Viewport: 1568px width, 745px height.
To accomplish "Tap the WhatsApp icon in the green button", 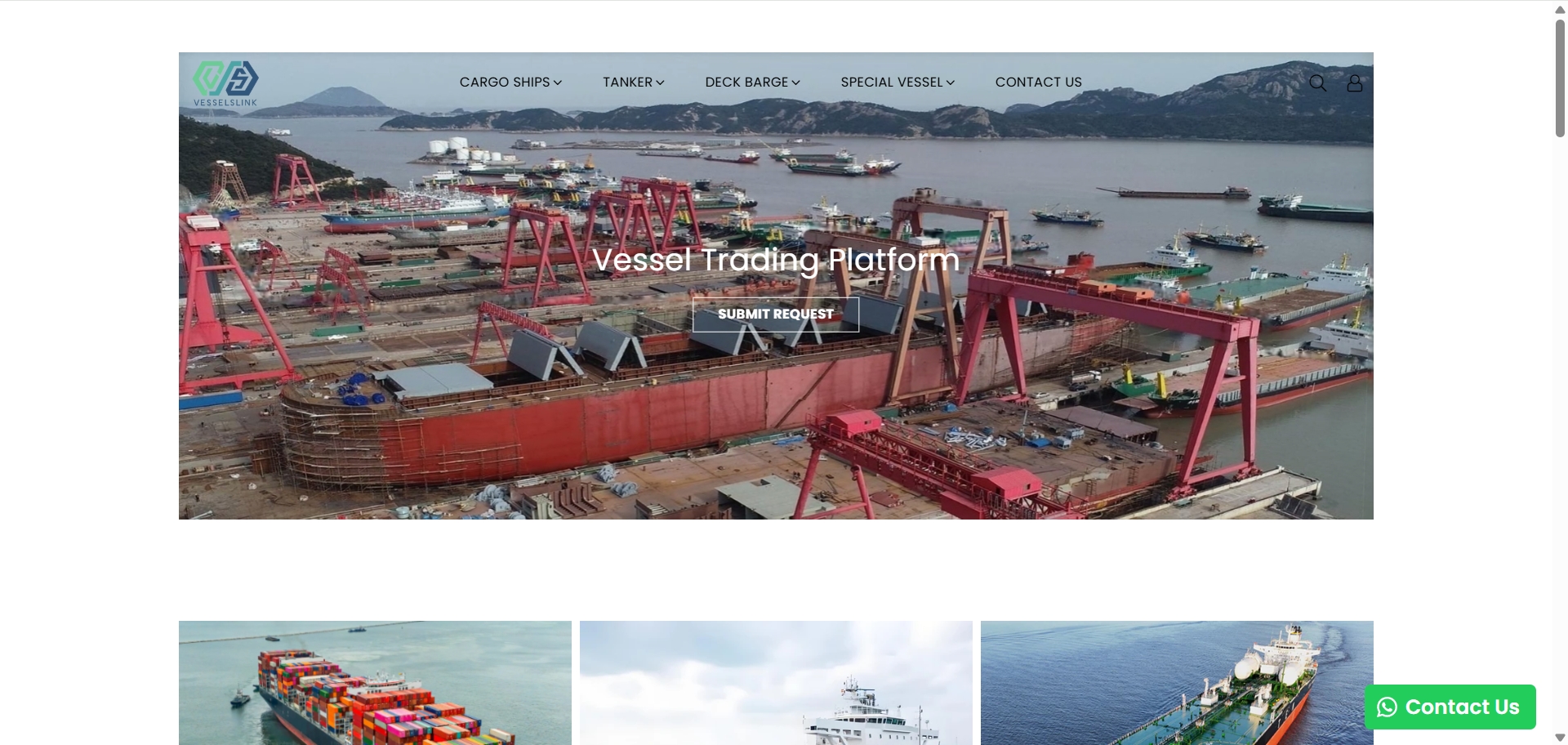I will coord(1387,707).
